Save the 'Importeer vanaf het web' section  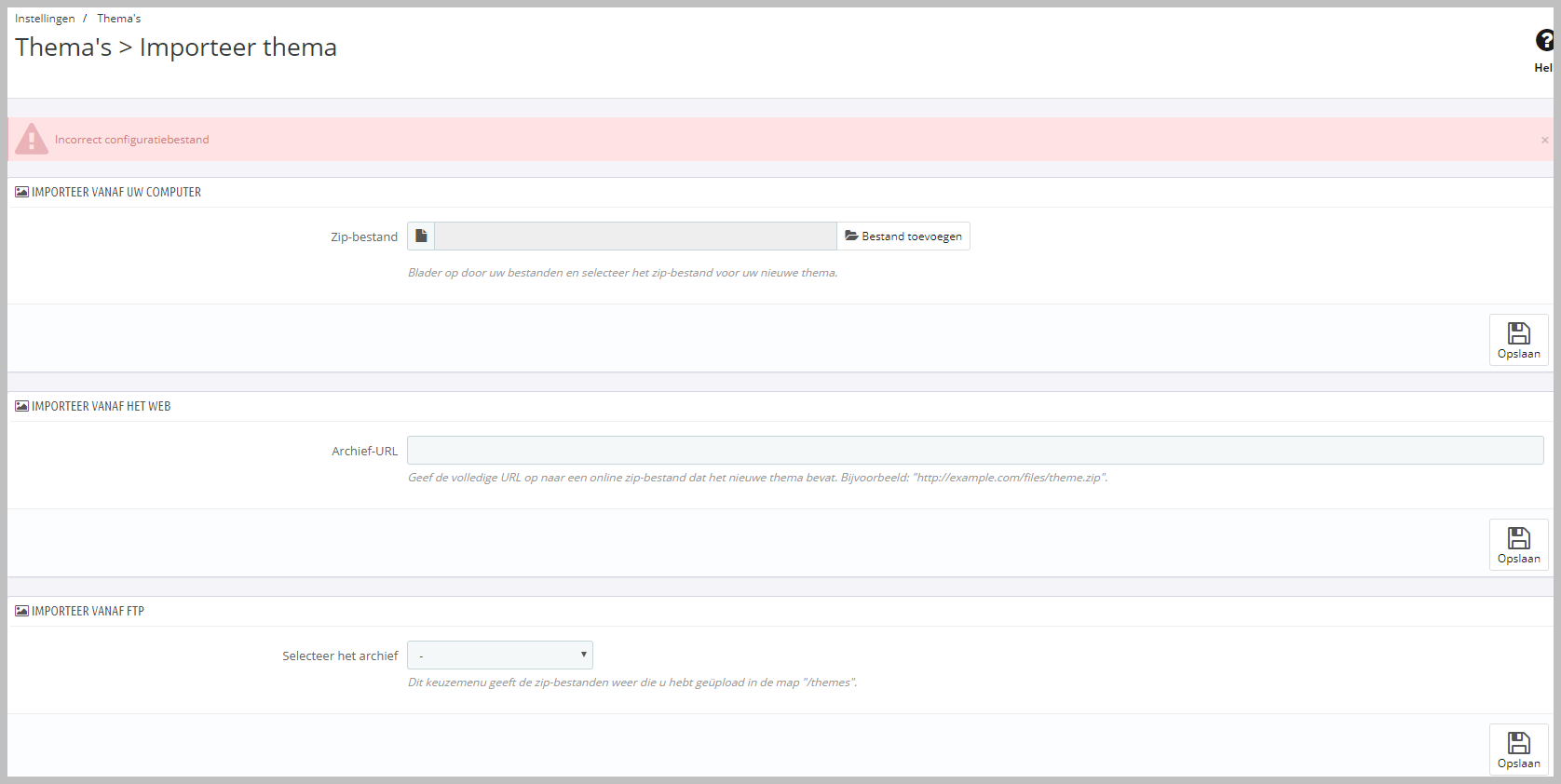click(1518, 545)
